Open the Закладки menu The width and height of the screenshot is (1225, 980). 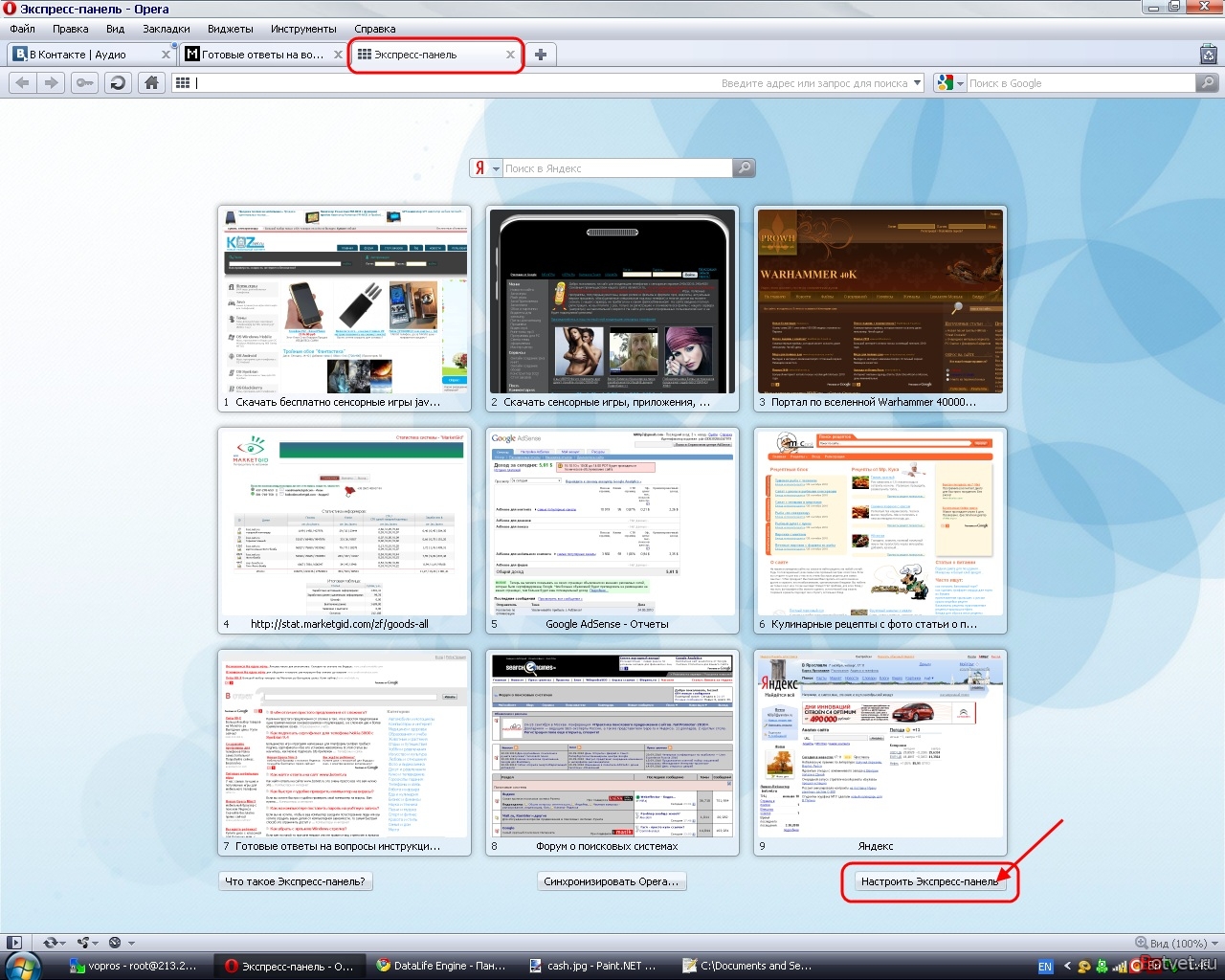pyautogui.click(x=167, y=29)
